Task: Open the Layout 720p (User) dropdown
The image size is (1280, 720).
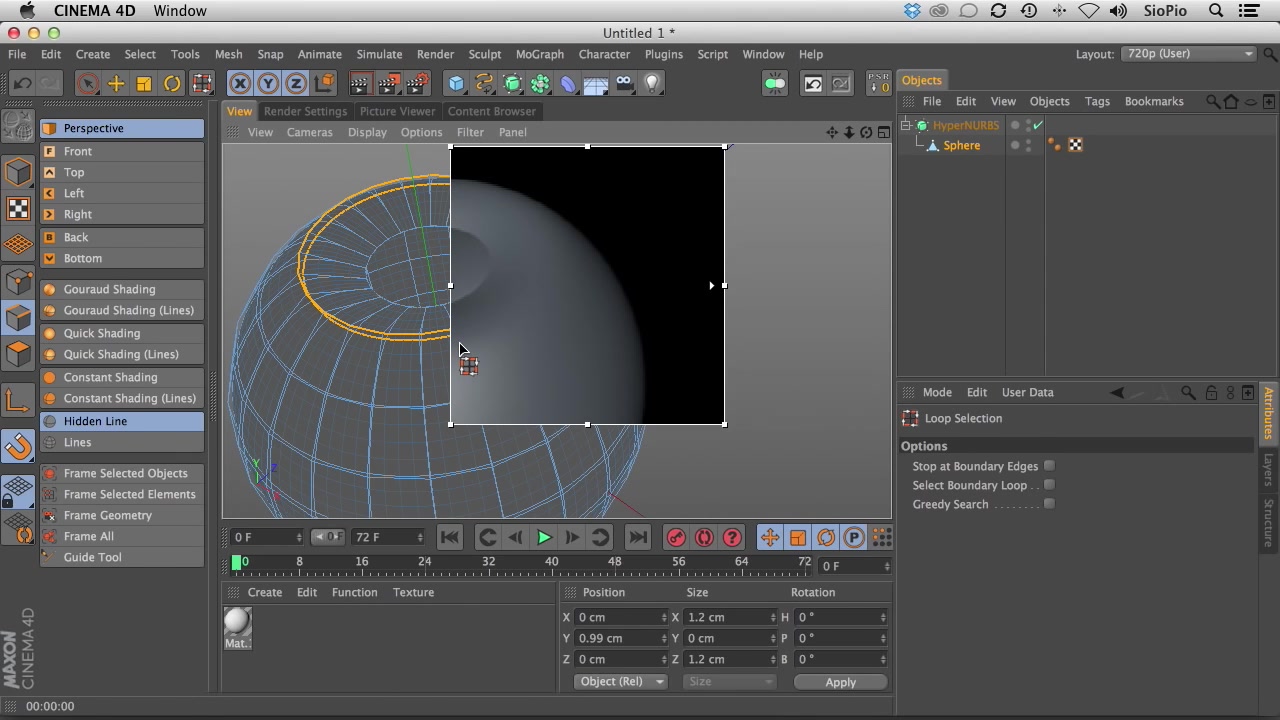Action: point(1189,54)
